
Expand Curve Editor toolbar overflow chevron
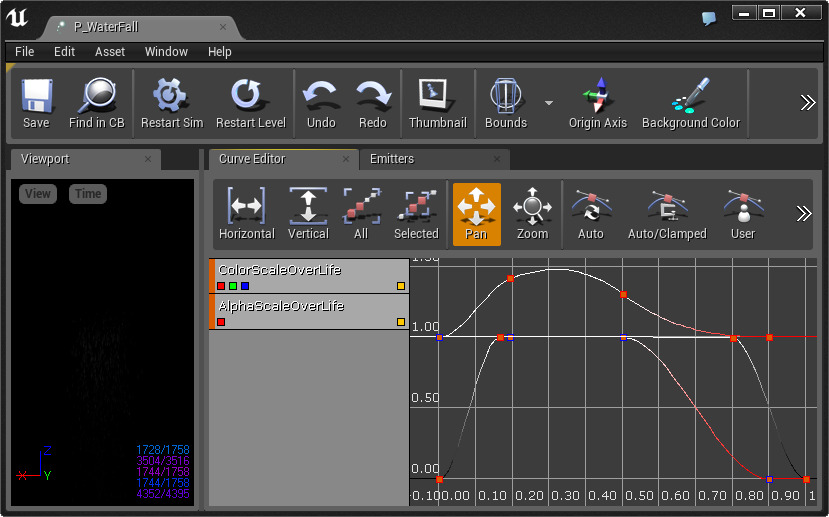[803, 213]
